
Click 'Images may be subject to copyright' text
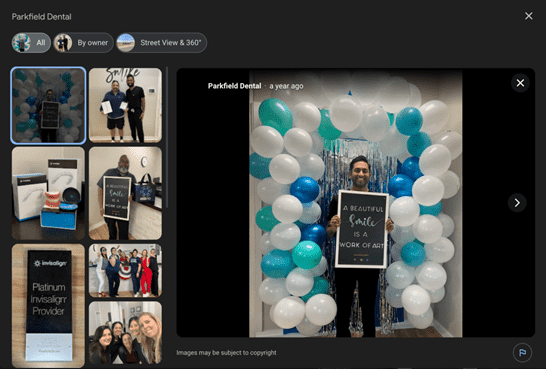(x=226, y=353)
